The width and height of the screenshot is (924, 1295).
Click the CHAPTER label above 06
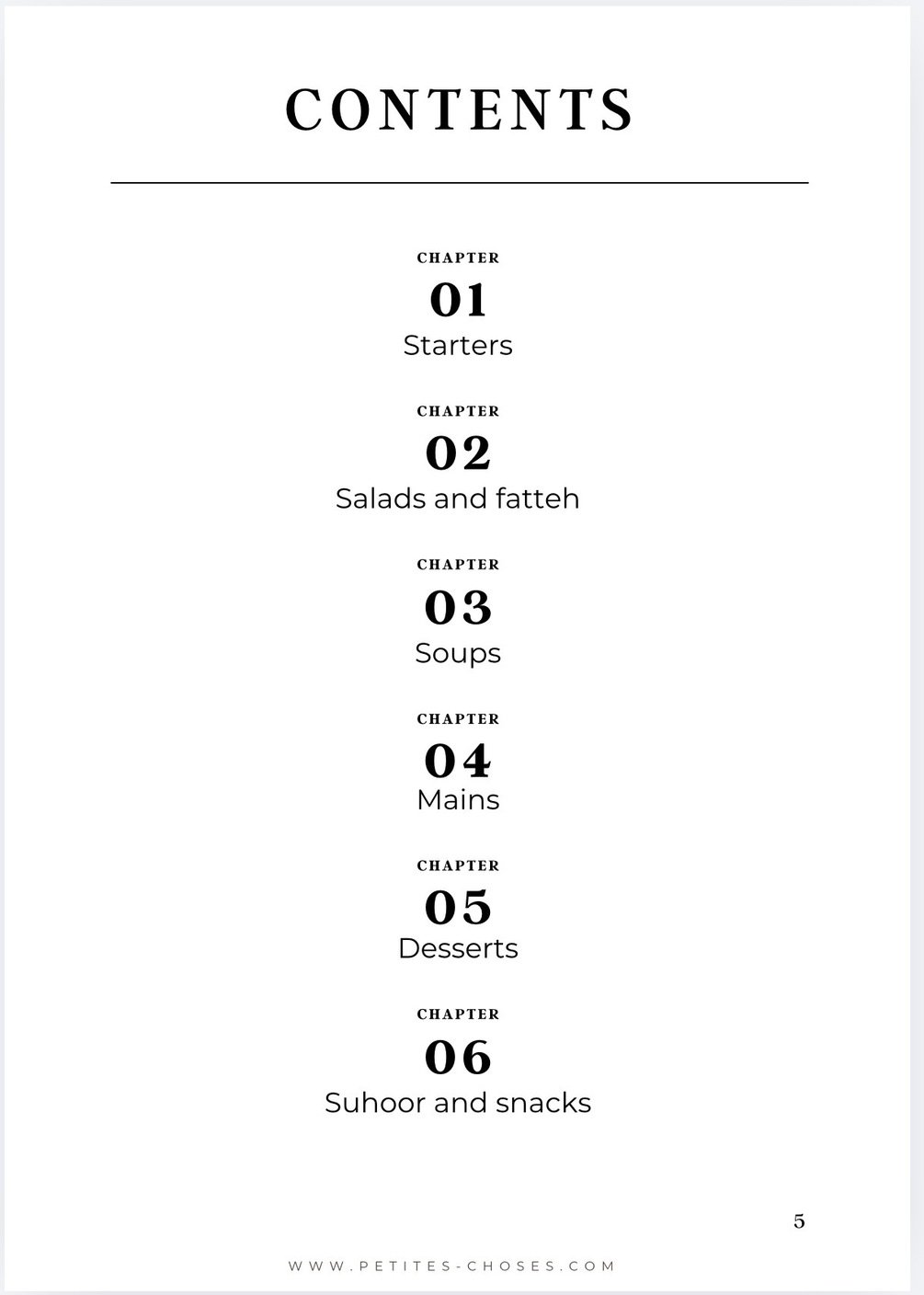pyautogui.click(x=458, y=1014)
